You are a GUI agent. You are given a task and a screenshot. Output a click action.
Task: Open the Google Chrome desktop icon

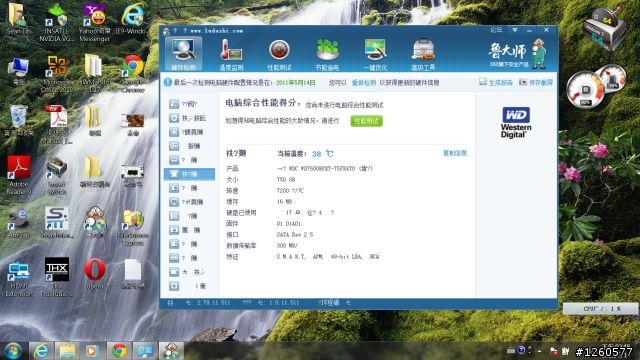click(133, 74)
